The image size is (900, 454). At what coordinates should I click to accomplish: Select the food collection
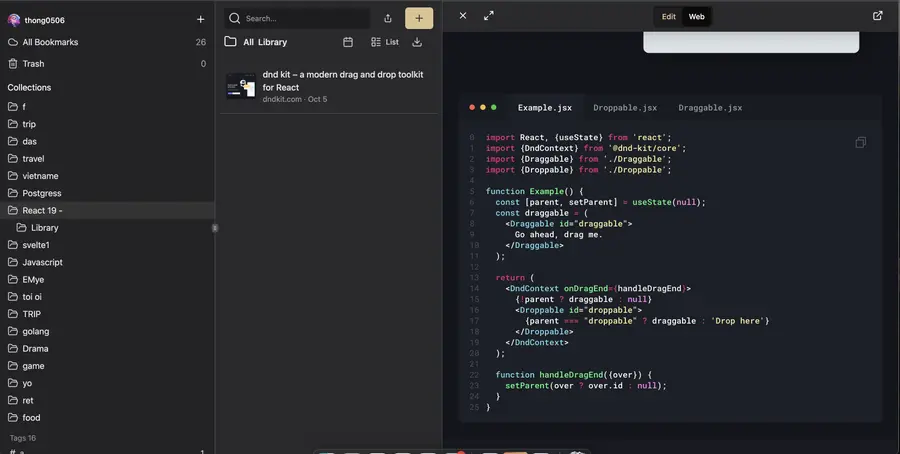[x=107, y=417]
